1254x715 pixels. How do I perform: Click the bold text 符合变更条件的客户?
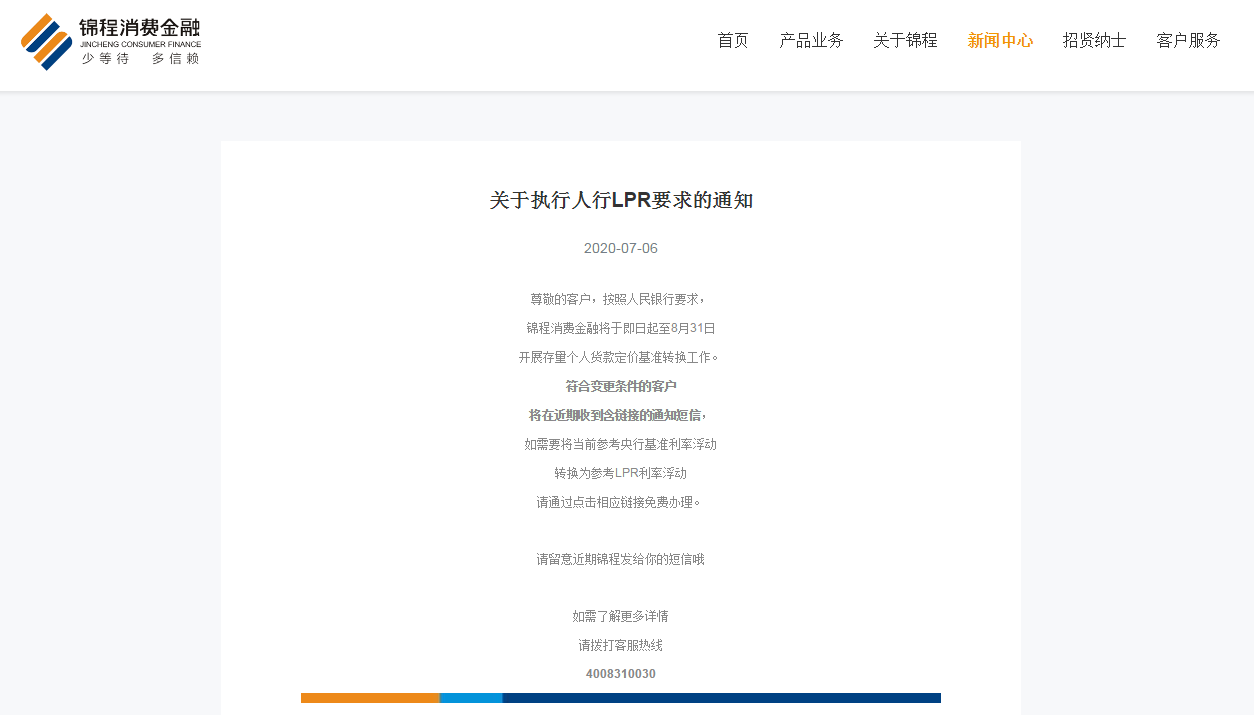(621, 386)
